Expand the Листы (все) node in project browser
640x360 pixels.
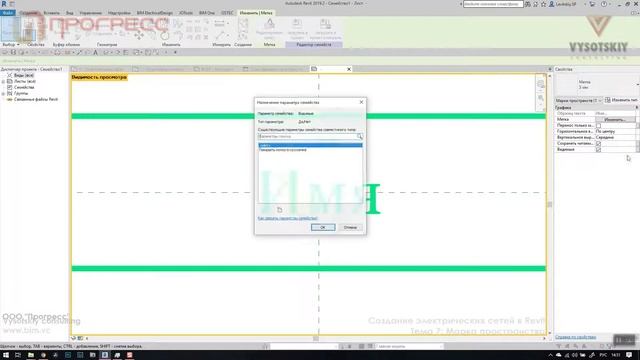(4, 82)
